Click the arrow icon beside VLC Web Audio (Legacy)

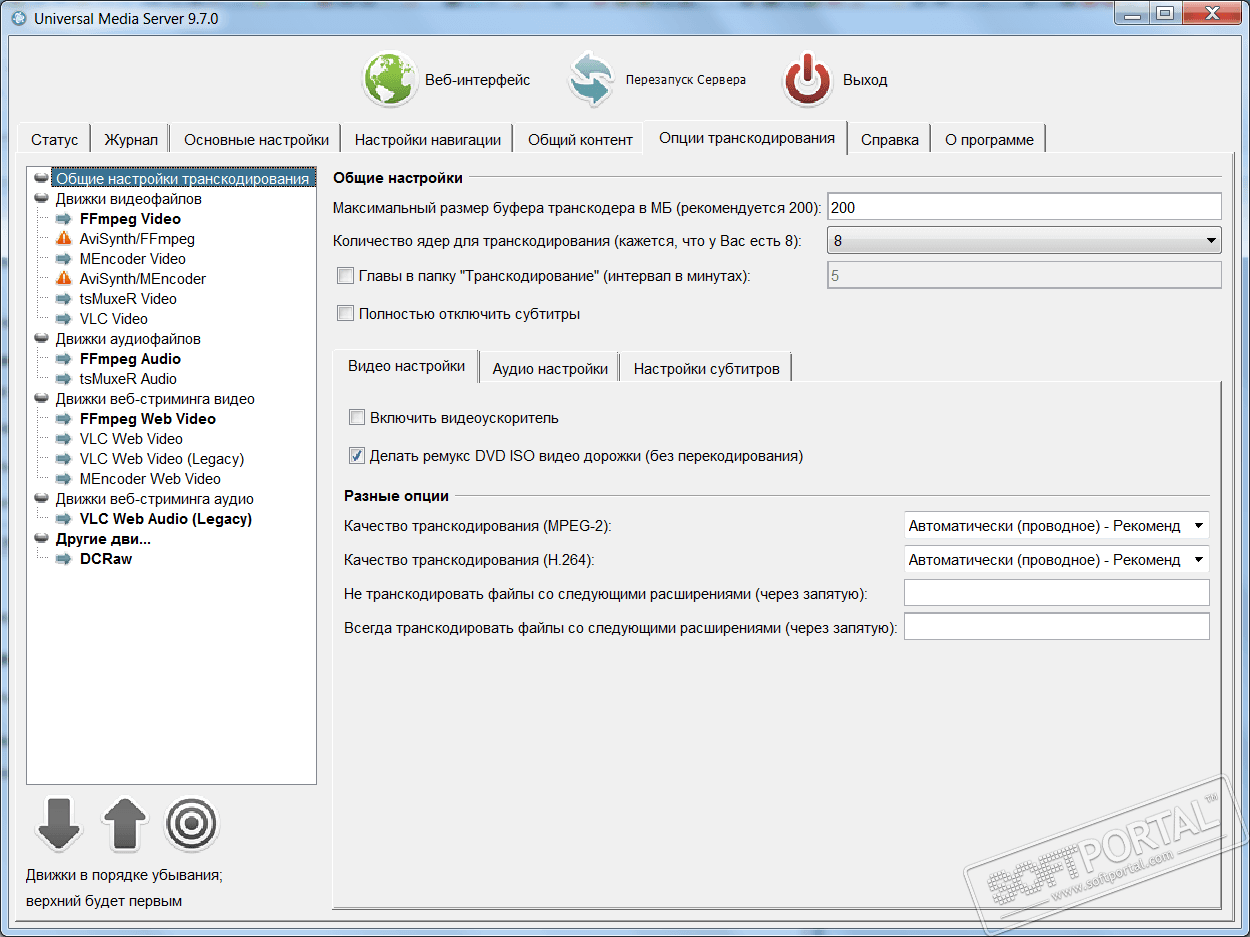(x=64, y=519)
